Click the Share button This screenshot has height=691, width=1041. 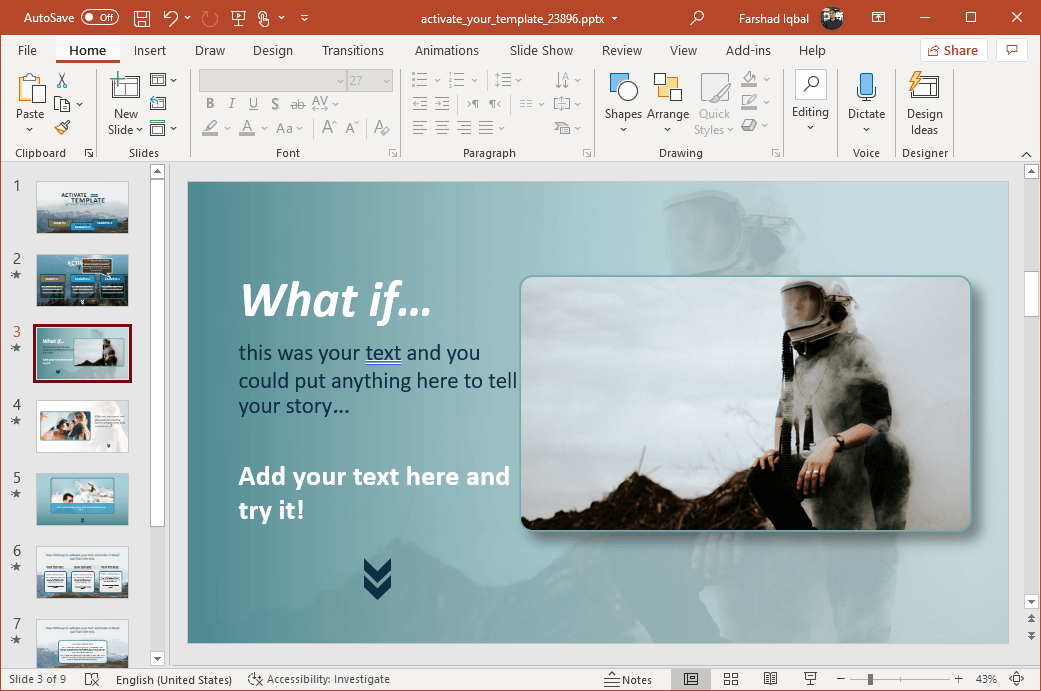[953, 50]
